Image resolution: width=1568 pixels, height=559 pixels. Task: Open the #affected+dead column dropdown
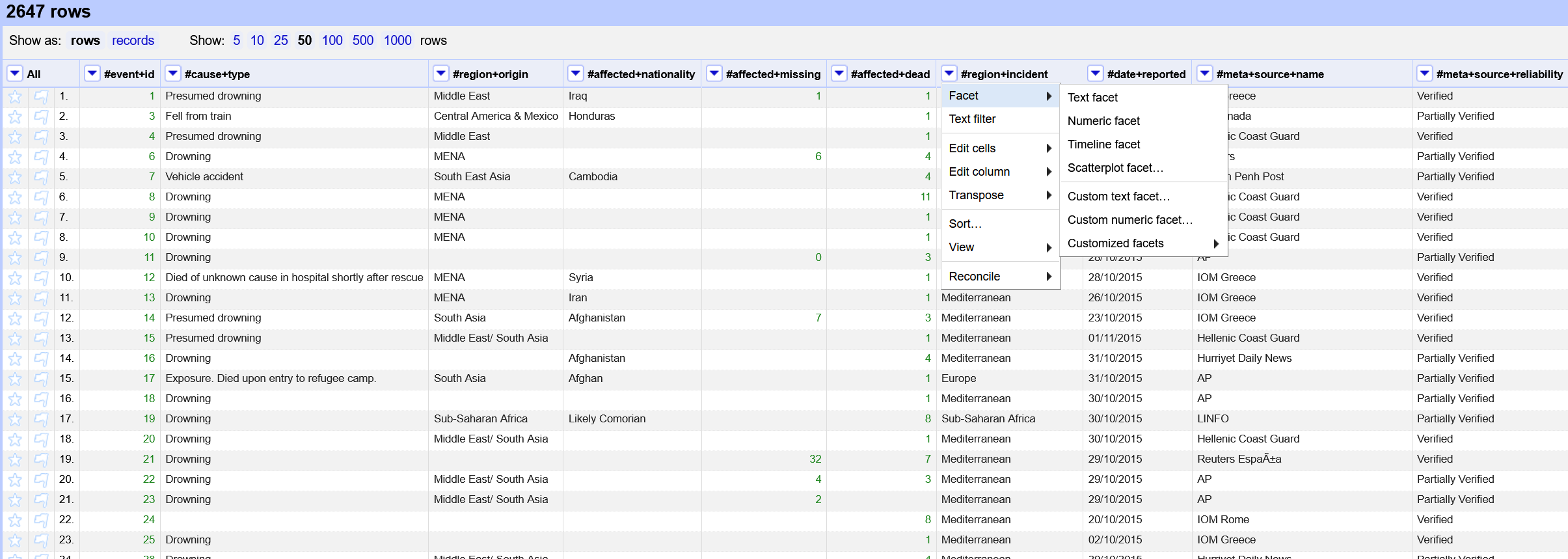click(839, 74)
